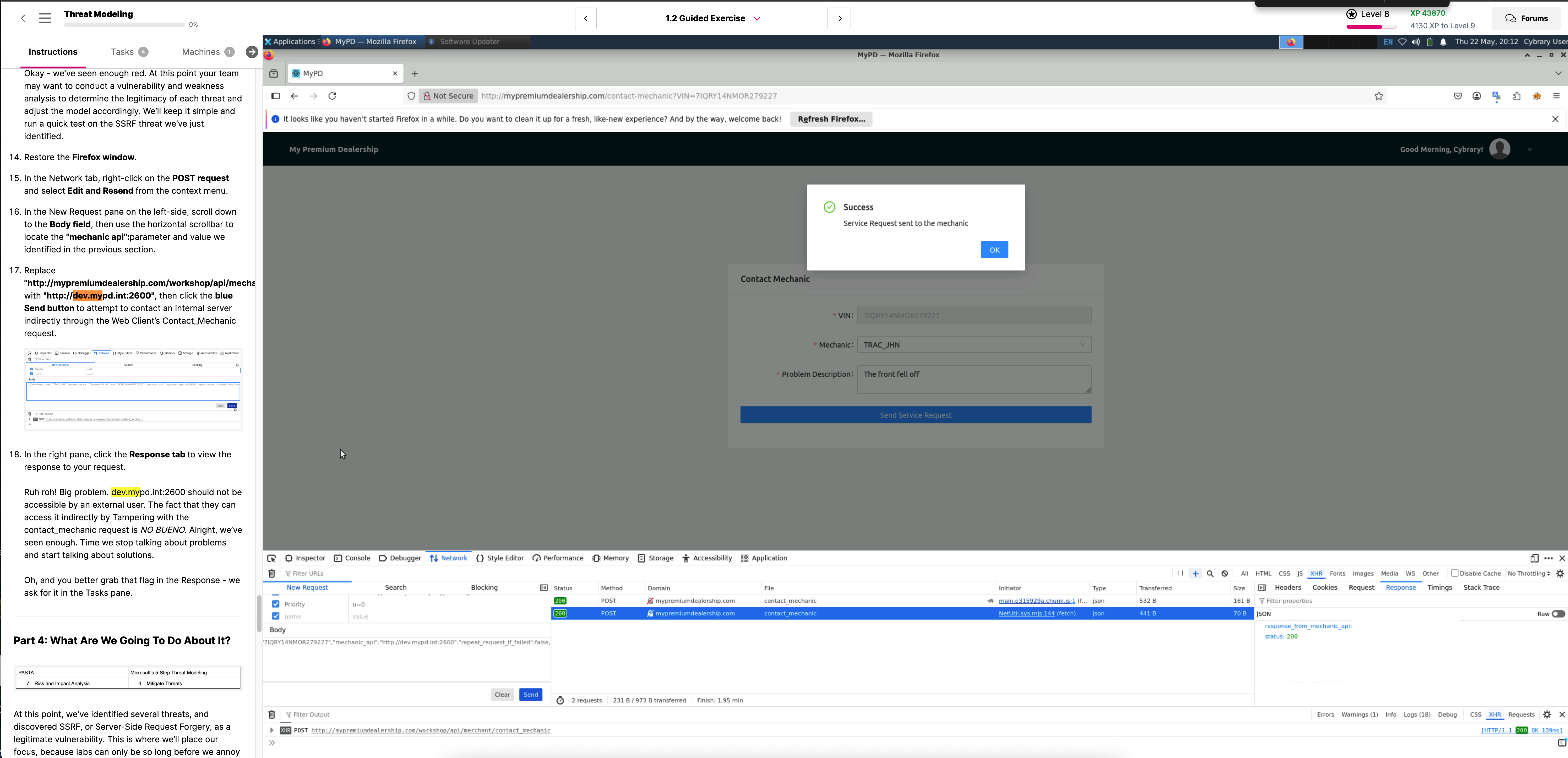The image size is (1568, 758).
Task: Reload the page in Firefox
Action: [x=332, y=96]
